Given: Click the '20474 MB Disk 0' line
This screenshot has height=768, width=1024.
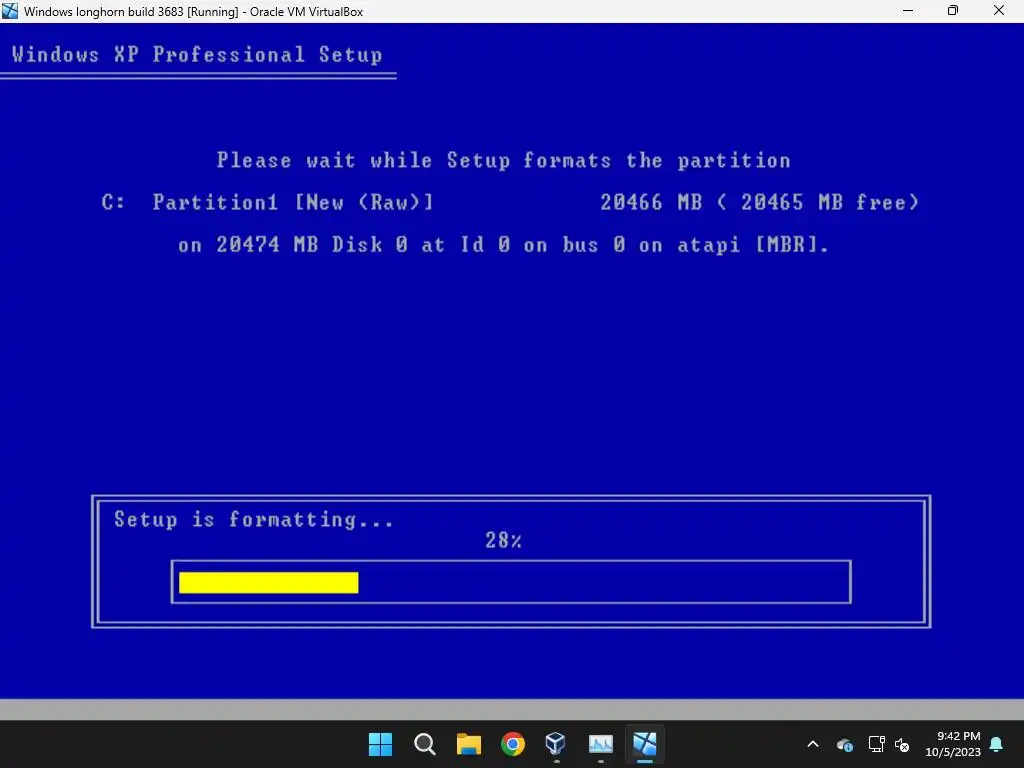Looking at the screenshot, I should (x=504, y=245).
